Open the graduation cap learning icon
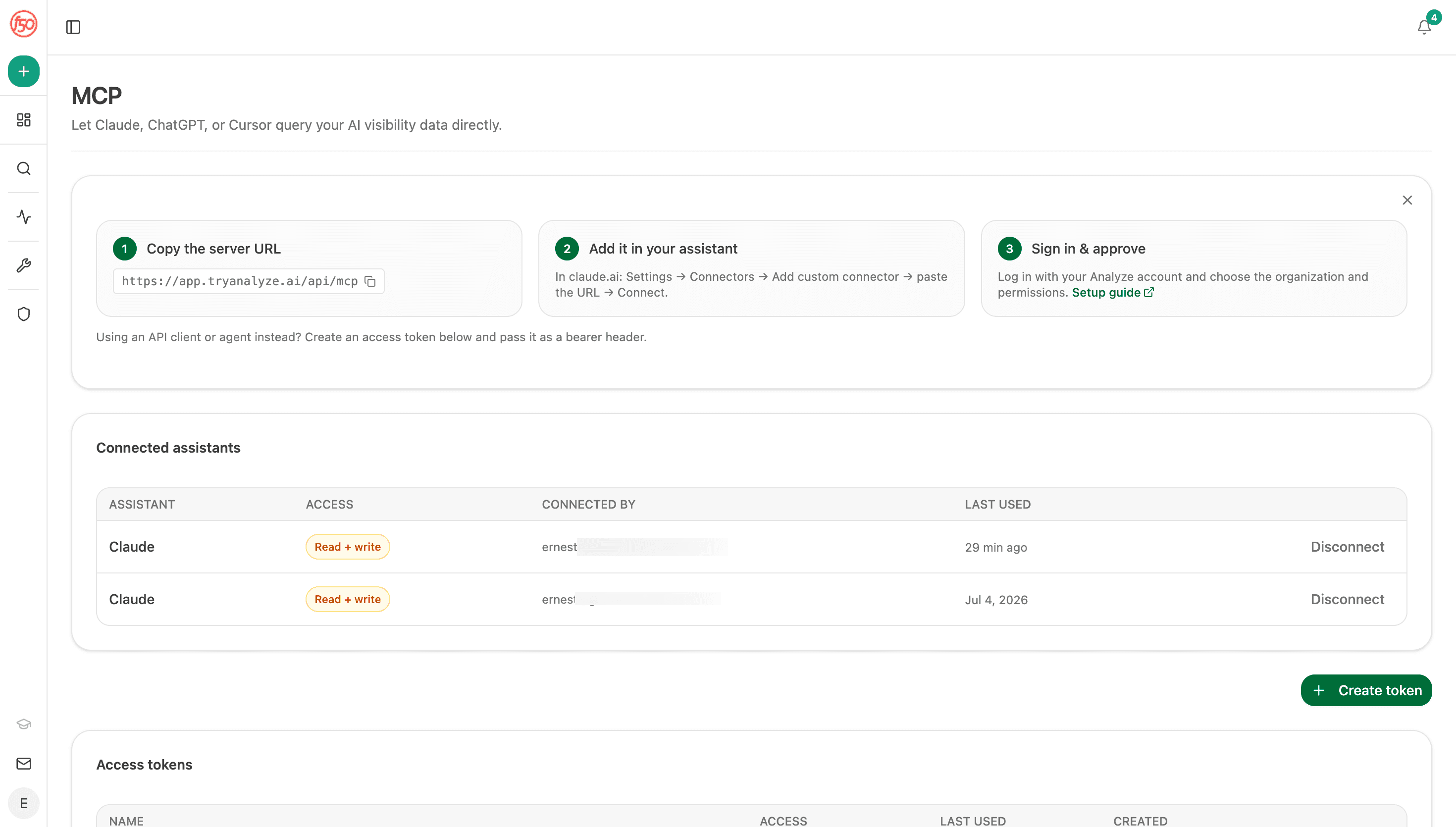This screenshot has height=827, width=1456. point(23,724)
